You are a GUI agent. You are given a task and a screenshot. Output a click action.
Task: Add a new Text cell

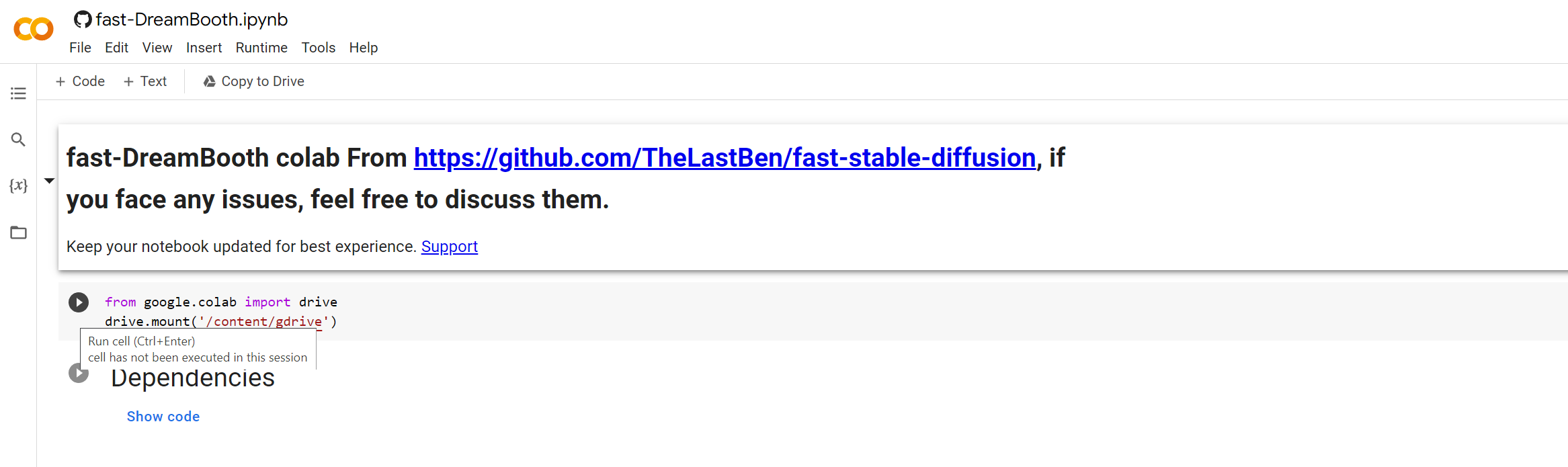145,81
